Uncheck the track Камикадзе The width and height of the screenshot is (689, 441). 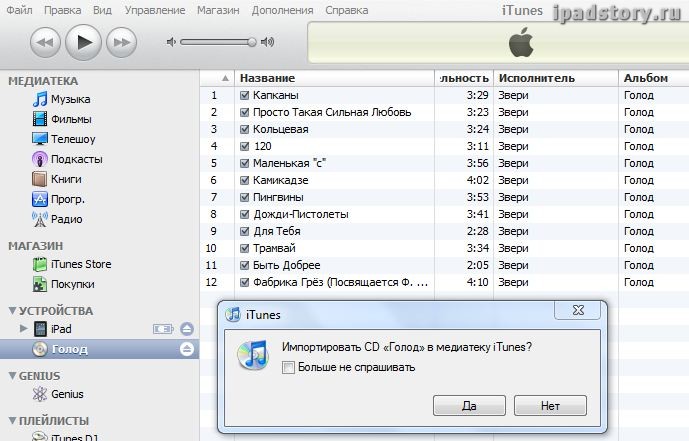click(245, 180)
